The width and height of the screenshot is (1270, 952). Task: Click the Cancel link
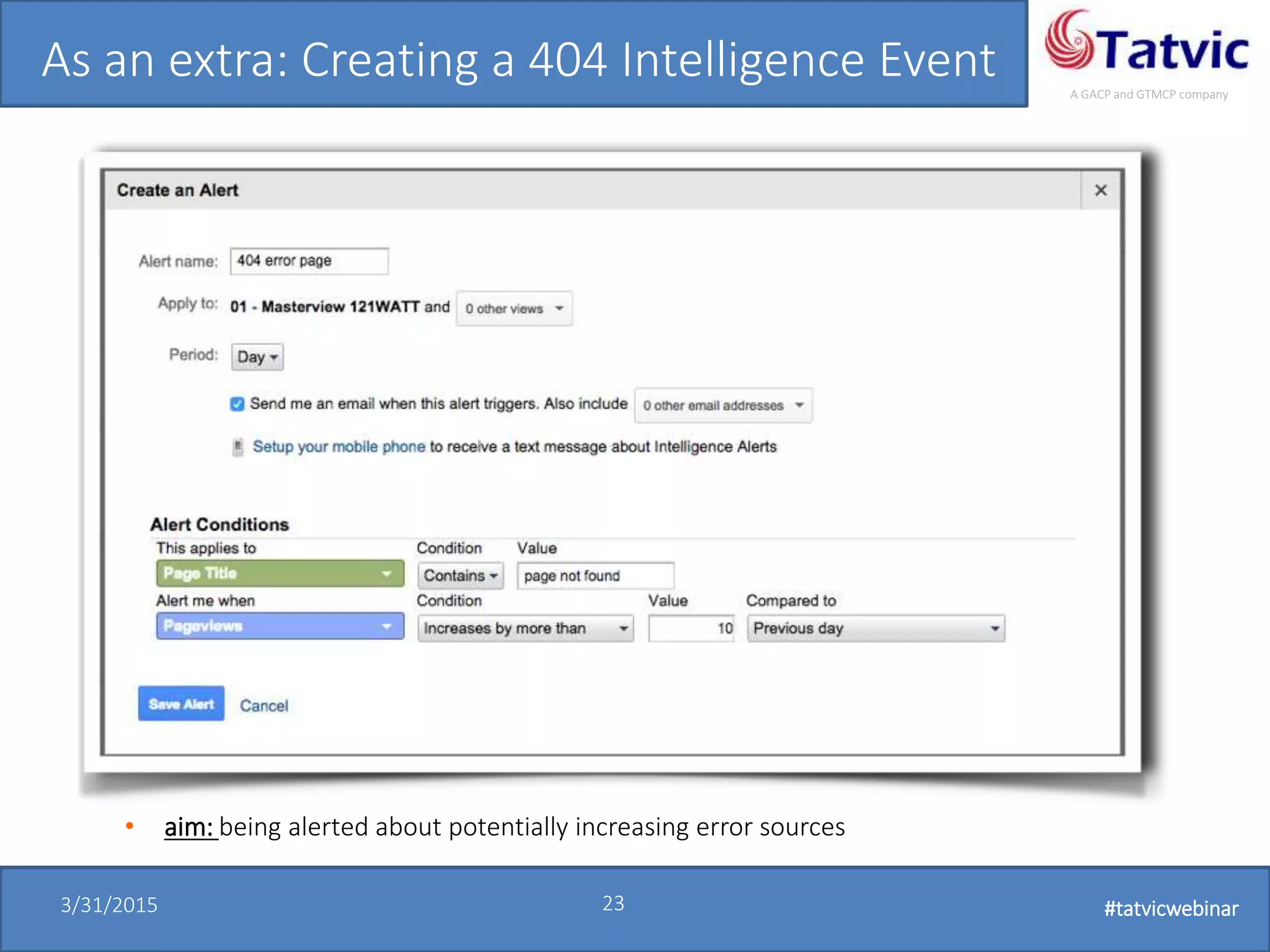[264, 706]
